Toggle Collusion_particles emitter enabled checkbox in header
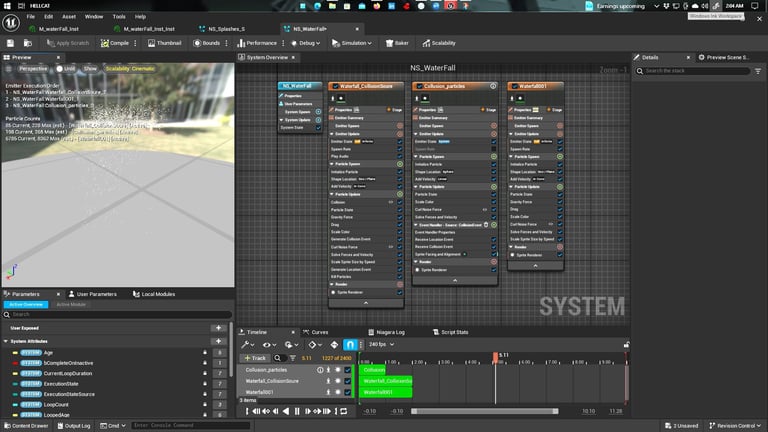The image size is (768, 432). tap(419, 86)
